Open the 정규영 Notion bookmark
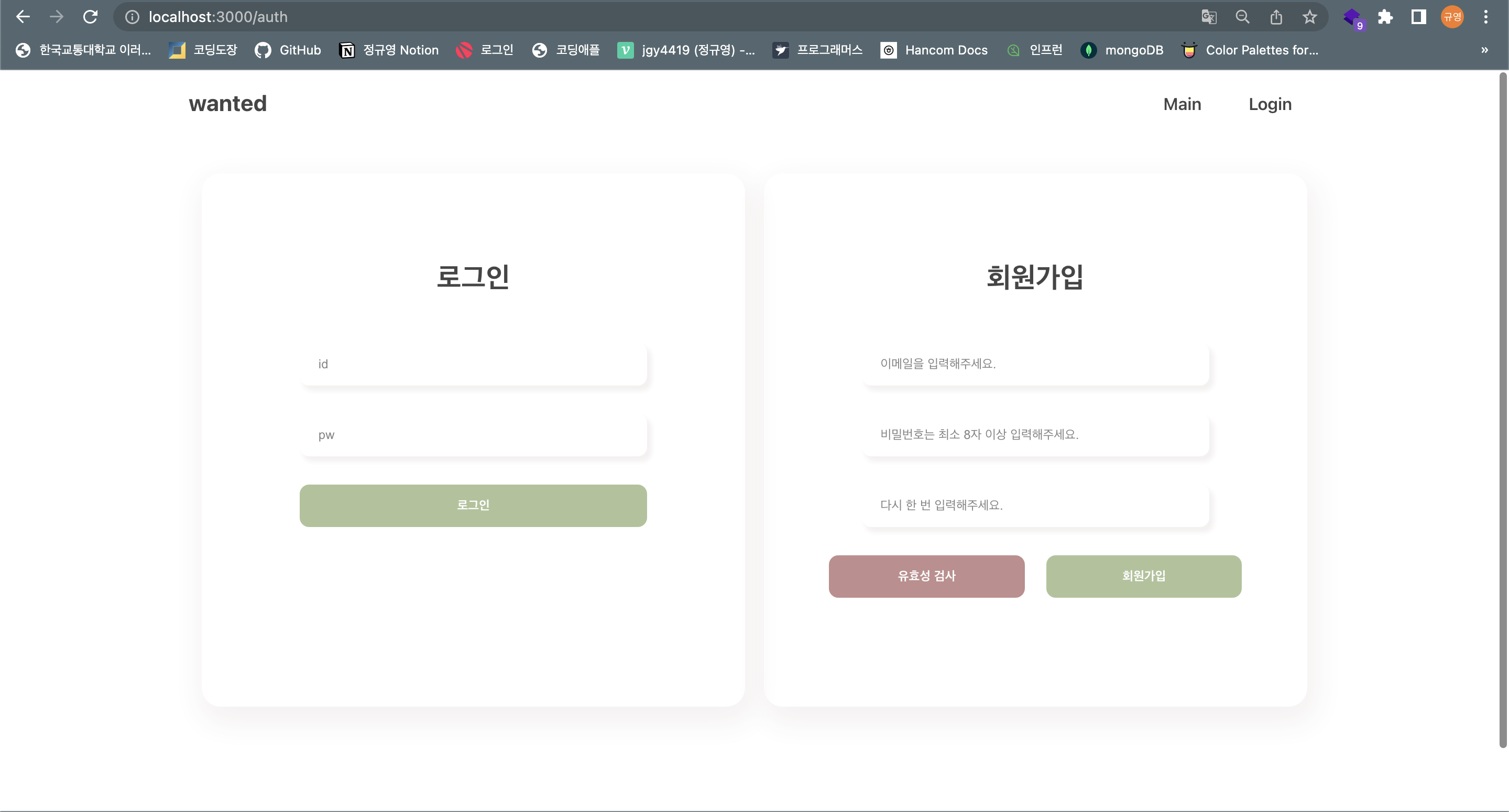Screen dimensions: 1509x812 click(389, 50)
